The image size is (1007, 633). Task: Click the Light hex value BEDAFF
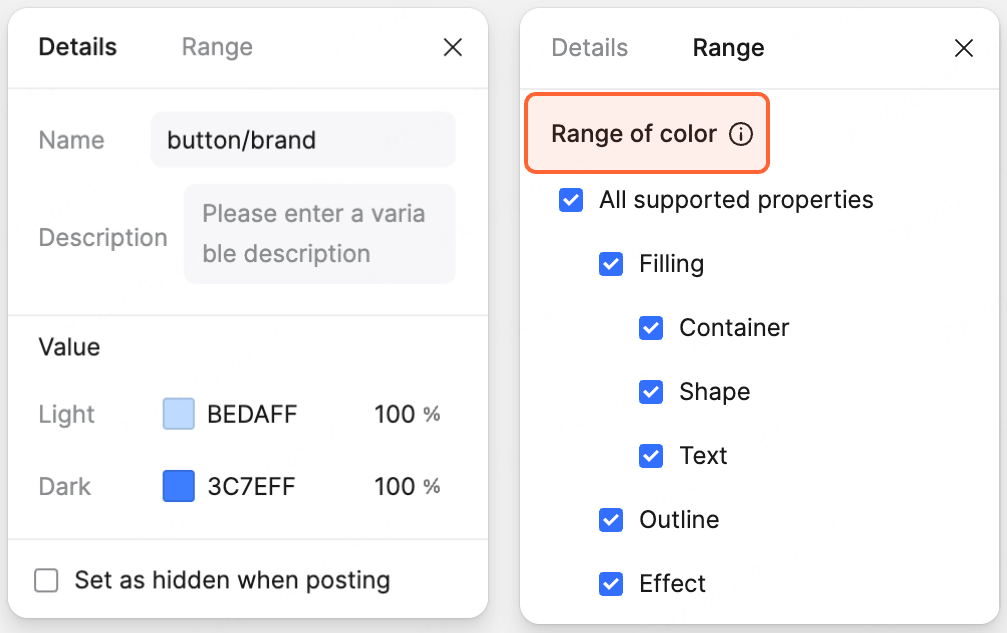pyautogui.click(x=252, y=414)
